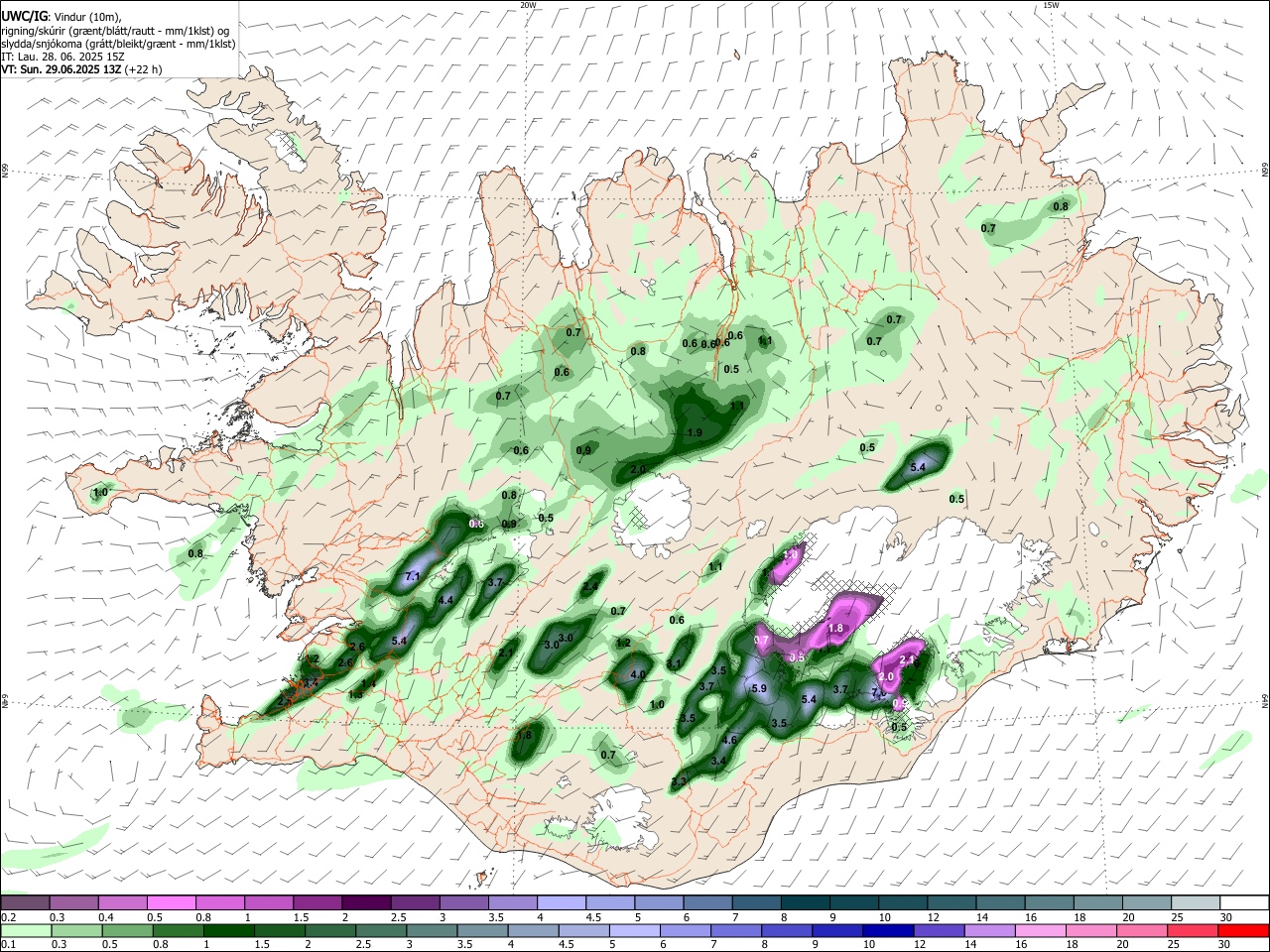
Task: Click the '4.4' precipitation value
Action: 445,600
